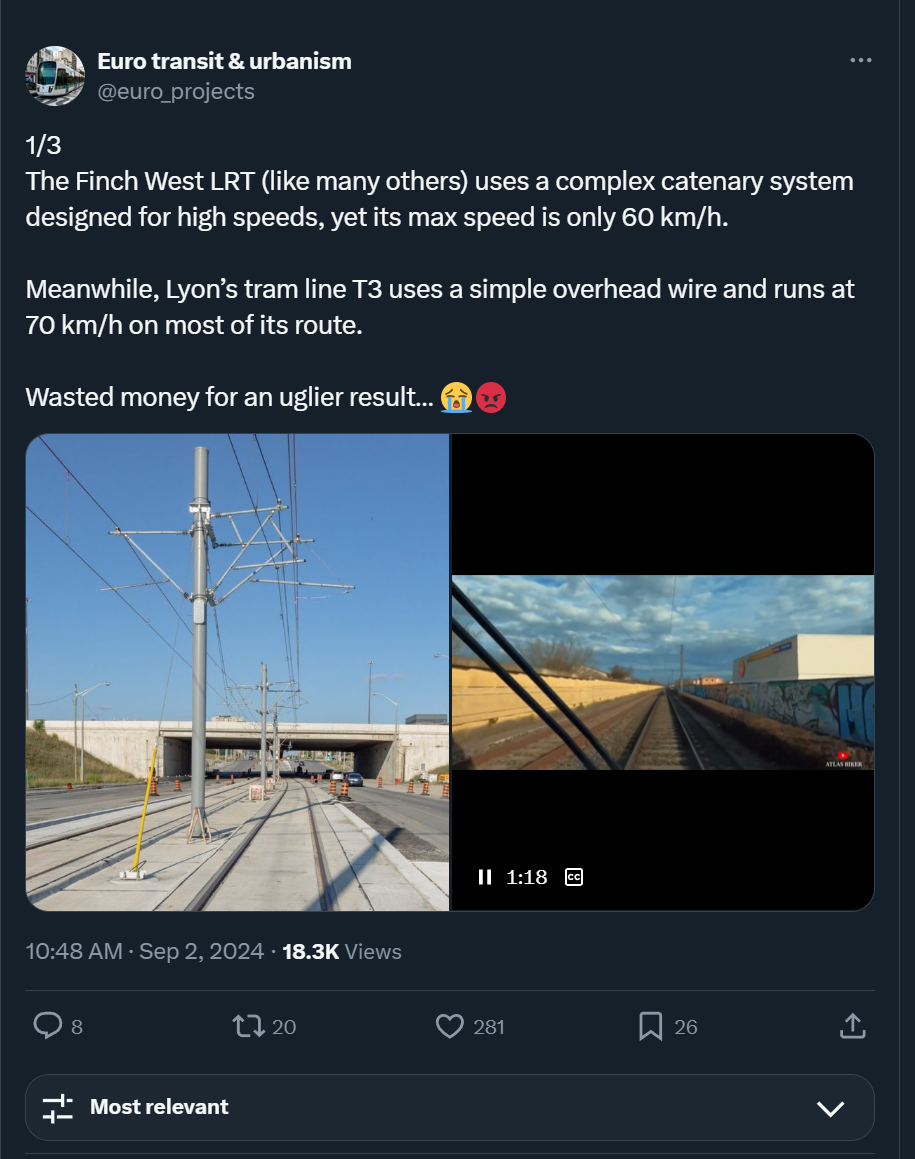The height and width of the screenshot is (1159, 915).
Task: Enable closed captions on the video
Action: [572, 877]
